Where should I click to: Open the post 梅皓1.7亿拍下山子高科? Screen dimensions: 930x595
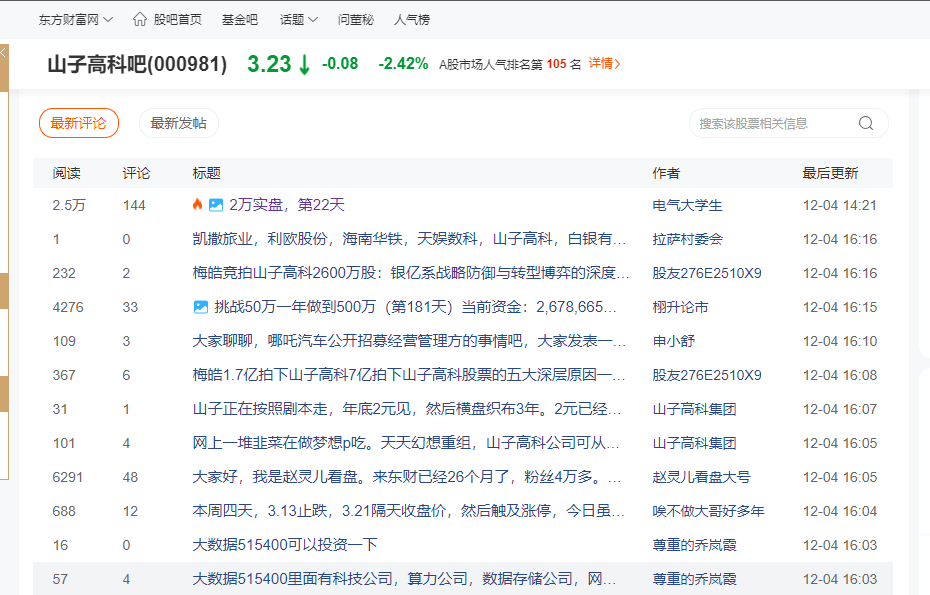coord(409,375)
